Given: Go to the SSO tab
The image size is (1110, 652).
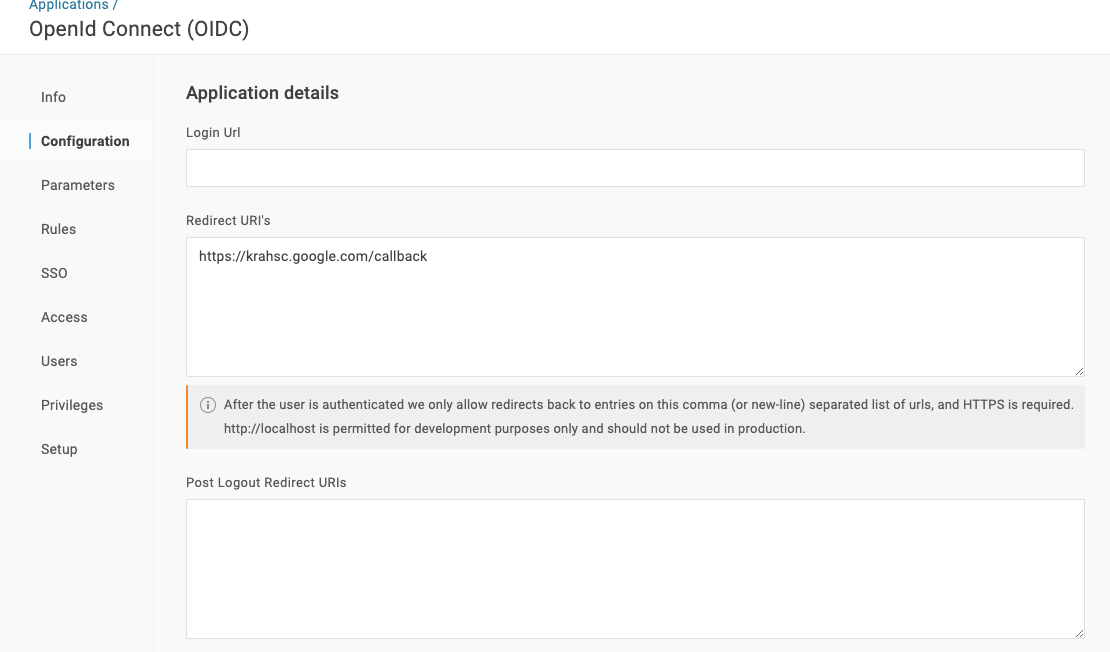Looking at the screenshot, I should (x=54, y=273).
